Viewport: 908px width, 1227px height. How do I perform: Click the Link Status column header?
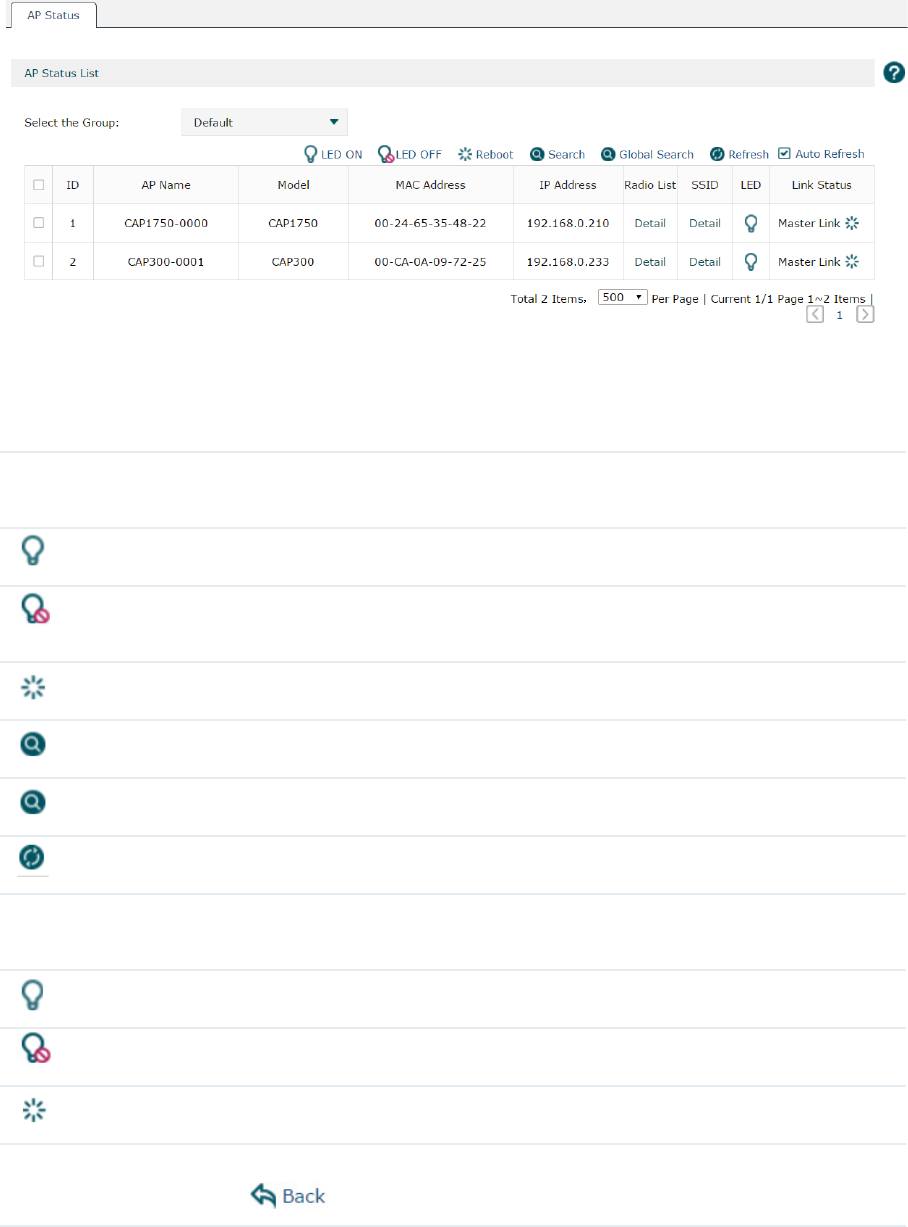coord(822,185)
